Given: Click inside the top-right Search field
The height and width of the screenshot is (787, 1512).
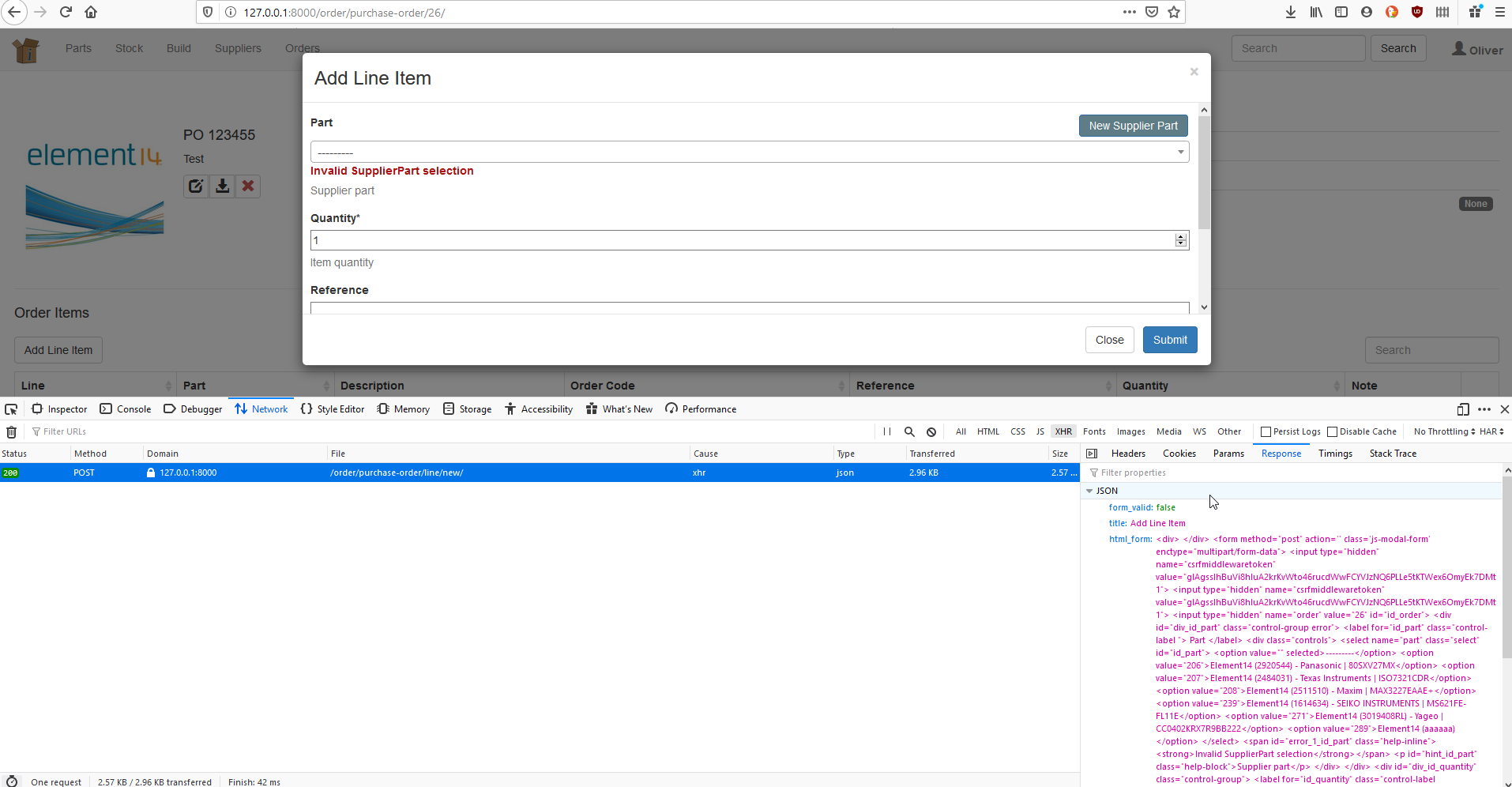Looking at the screenshot, I should point(1298,48).
